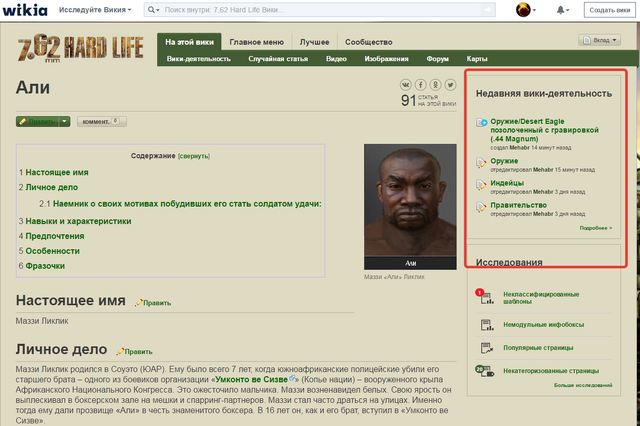Click the Некатегоризованные страницы icon

click(x=485, y=371)
